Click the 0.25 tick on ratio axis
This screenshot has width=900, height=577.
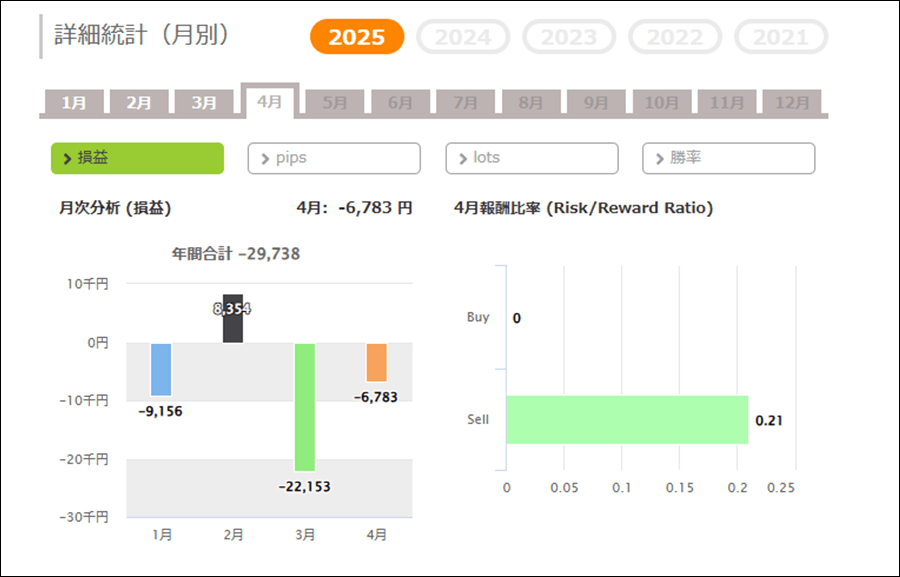781,488
